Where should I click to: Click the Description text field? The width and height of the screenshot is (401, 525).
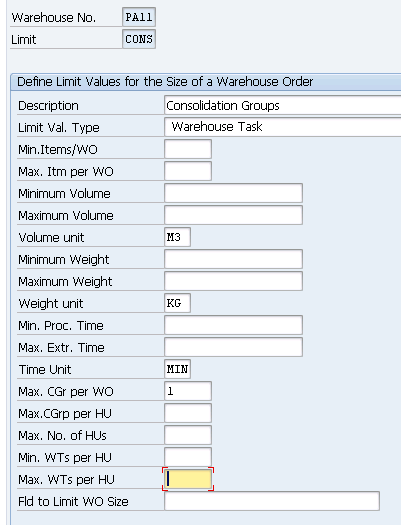coord(283,105)
